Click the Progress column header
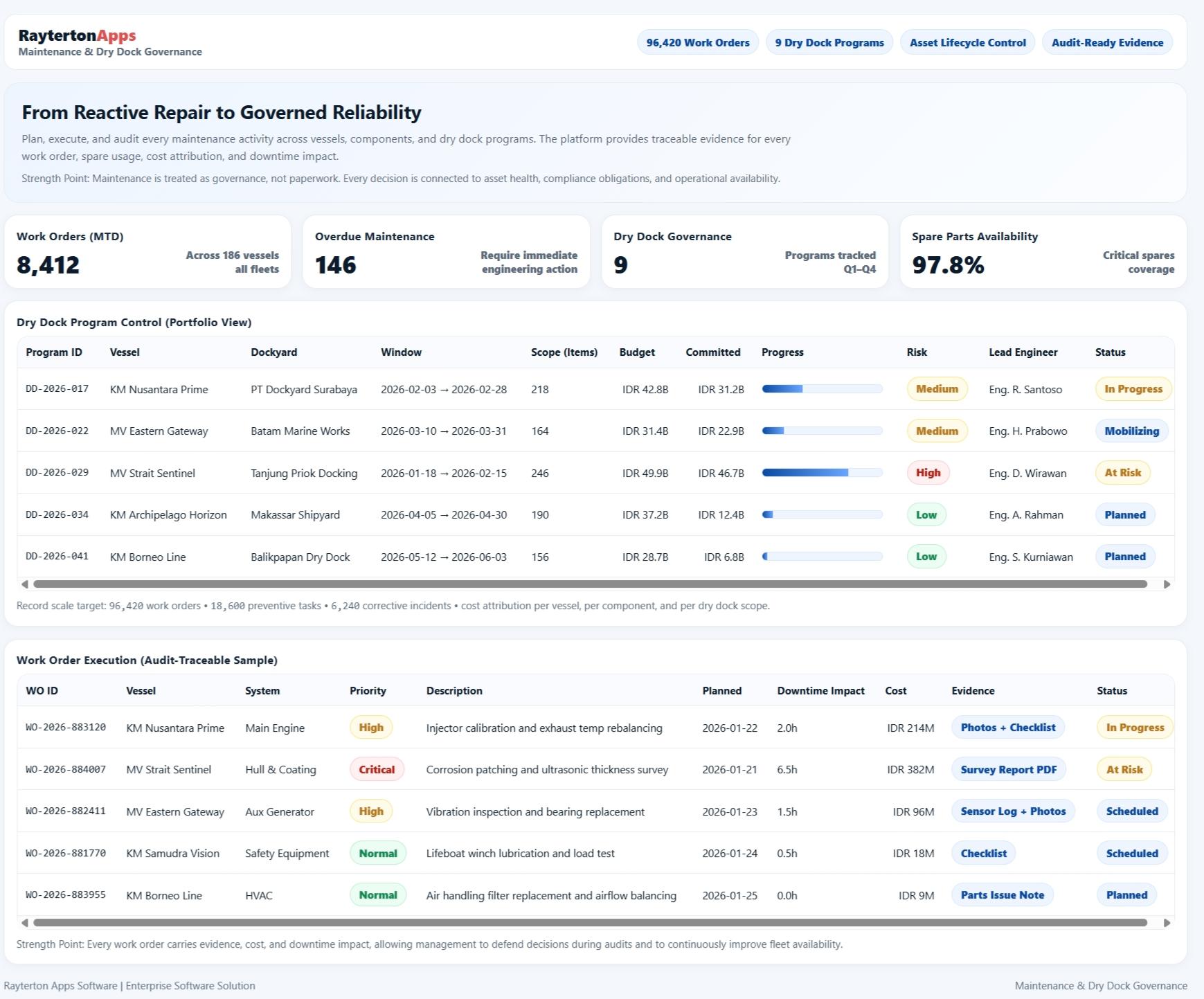The width and height of the screenshot is (1204, 999). coord(782,352)
